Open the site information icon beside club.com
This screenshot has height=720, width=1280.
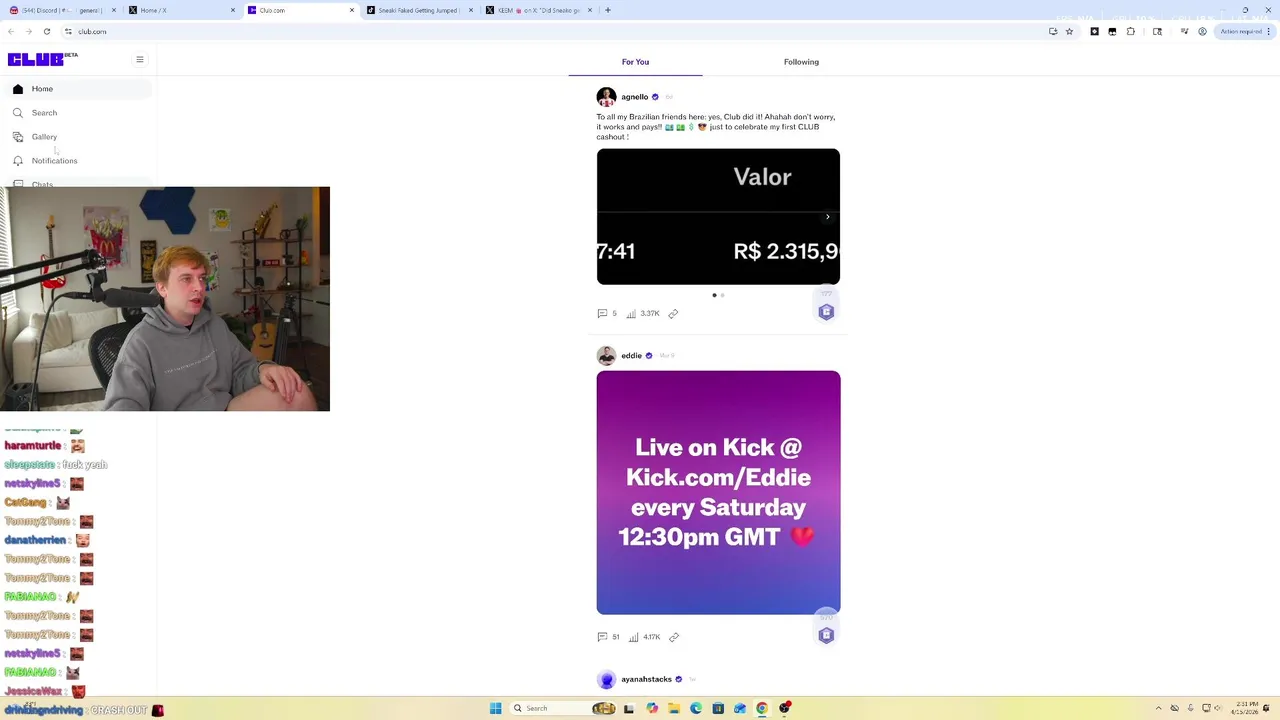68,32
